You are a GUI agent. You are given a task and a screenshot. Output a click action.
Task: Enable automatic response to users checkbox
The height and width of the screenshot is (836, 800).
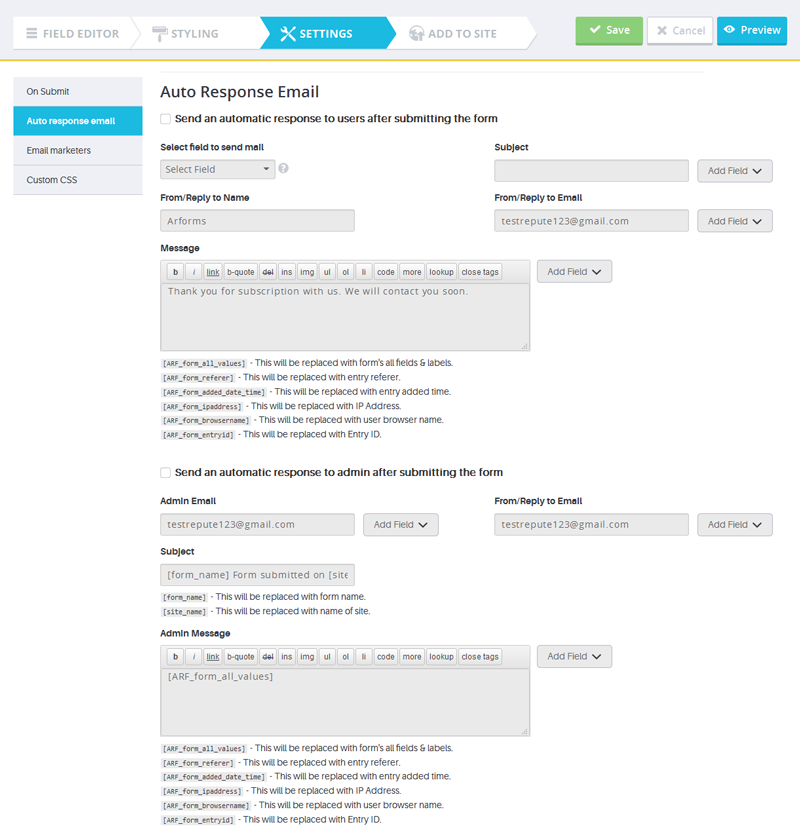[166, 119]
